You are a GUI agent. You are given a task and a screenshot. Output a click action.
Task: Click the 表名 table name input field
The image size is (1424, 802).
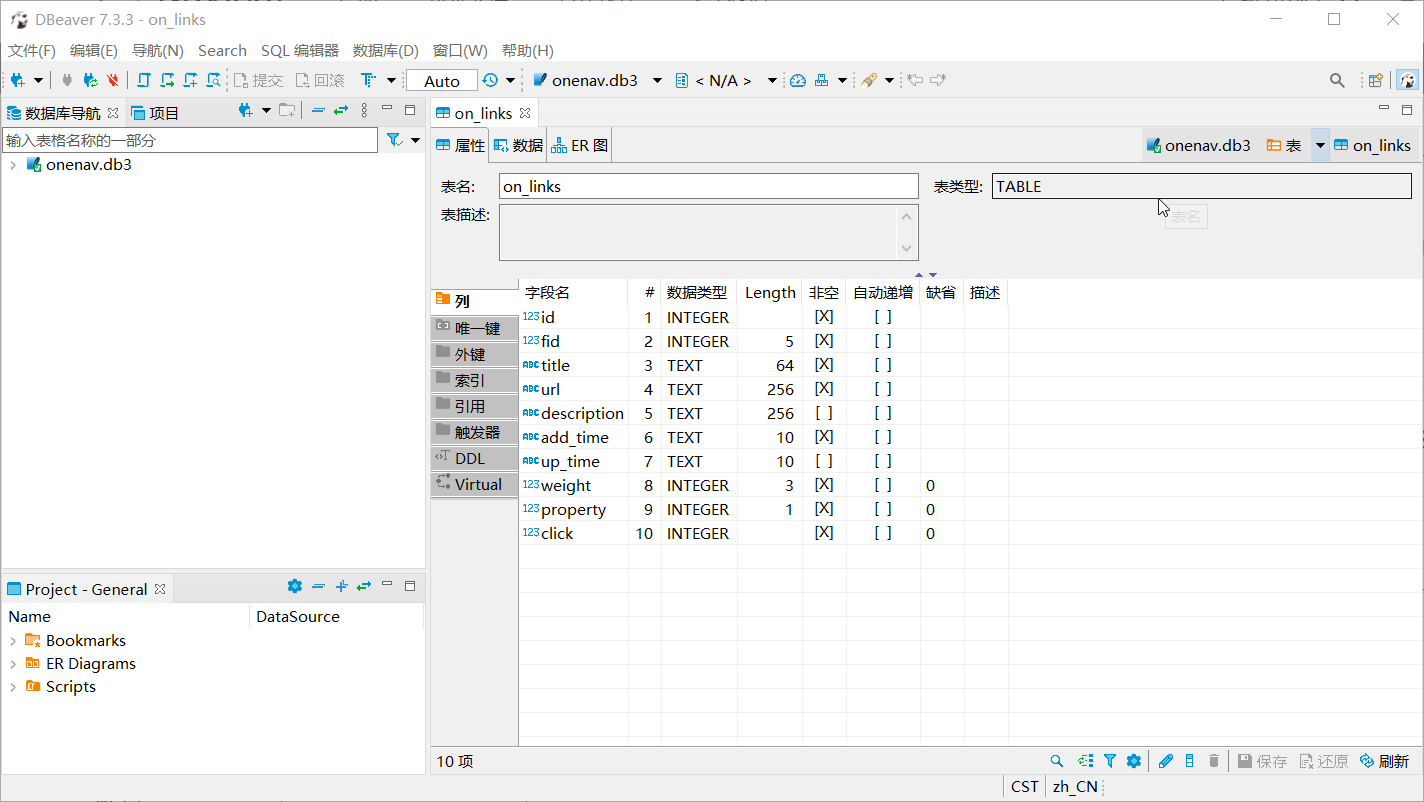point(708,186)
